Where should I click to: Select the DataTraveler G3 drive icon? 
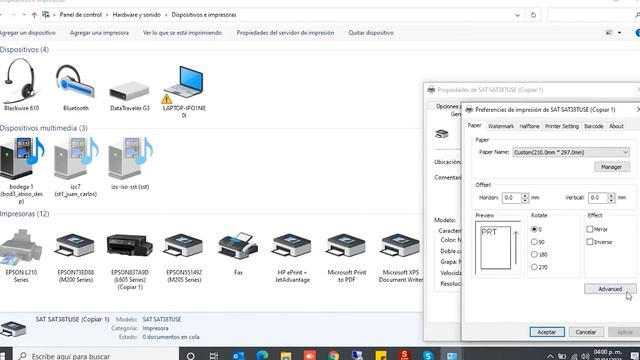130,94
